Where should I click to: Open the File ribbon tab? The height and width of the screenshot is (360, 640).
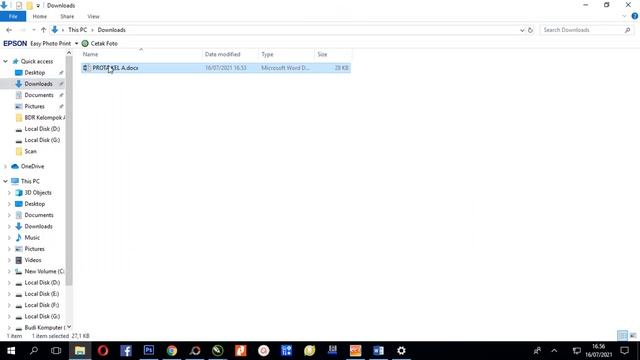pyautogui.click(x=13, y=16)
